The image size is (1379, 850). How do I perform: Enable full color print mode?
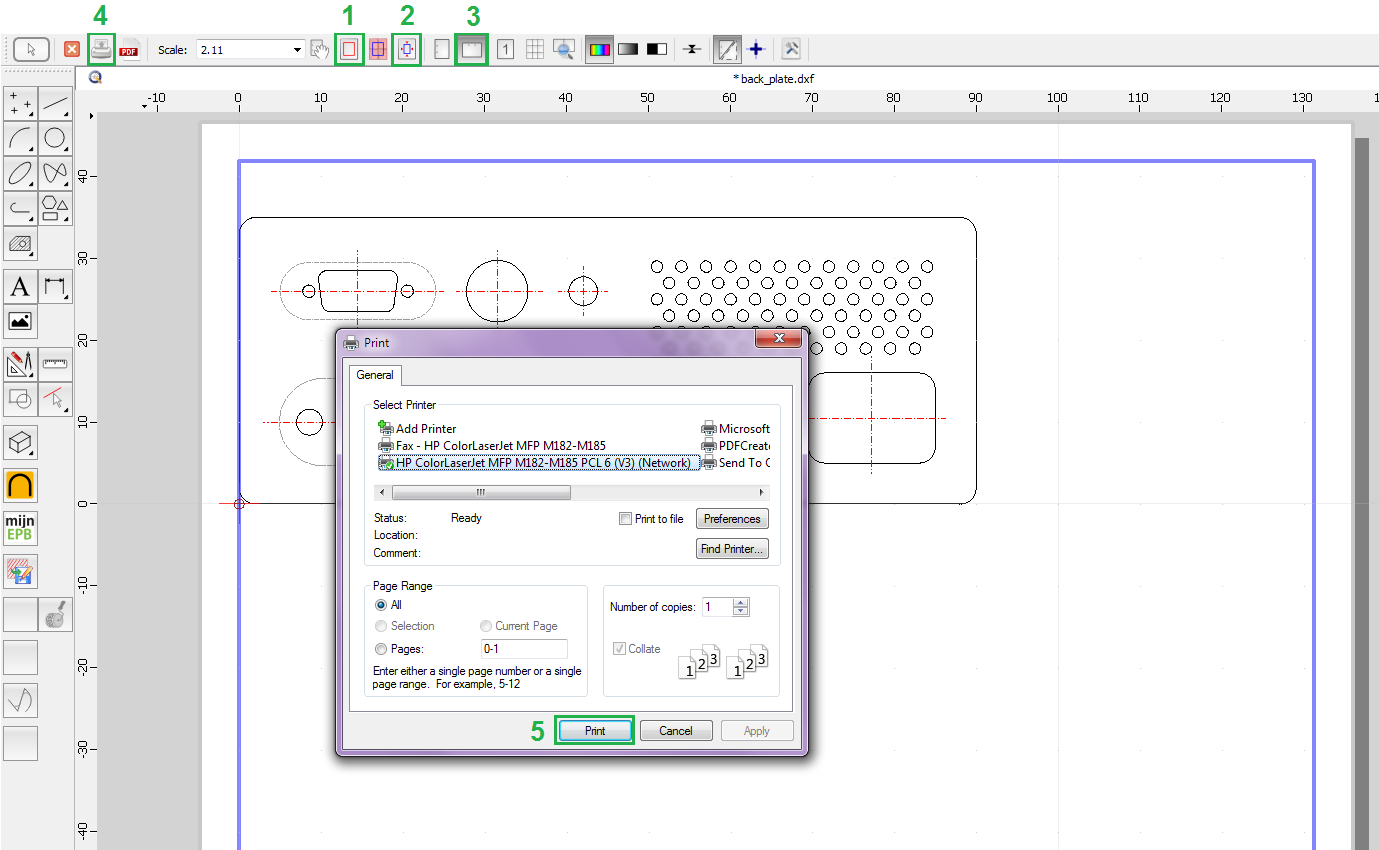(x=599, y=49)
